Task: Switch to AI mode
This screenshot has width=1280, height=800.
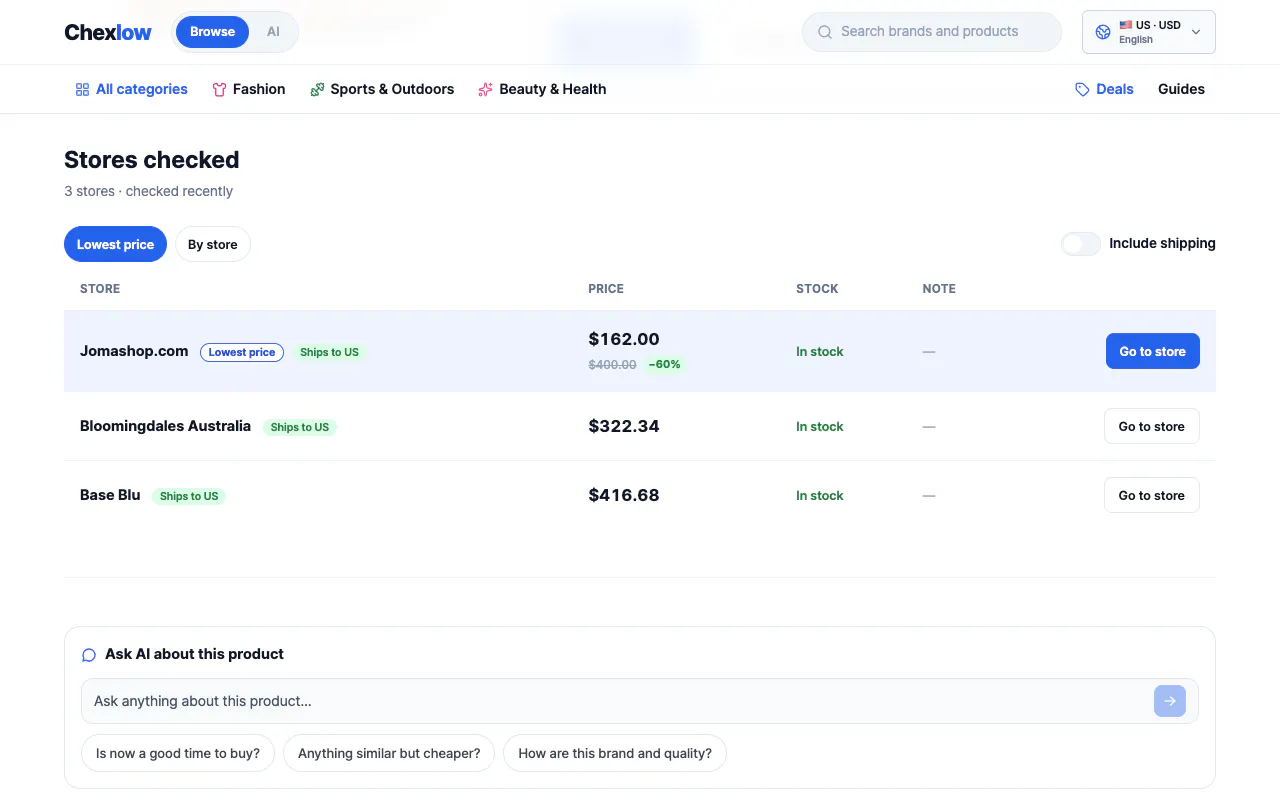Action: [273, 32]
